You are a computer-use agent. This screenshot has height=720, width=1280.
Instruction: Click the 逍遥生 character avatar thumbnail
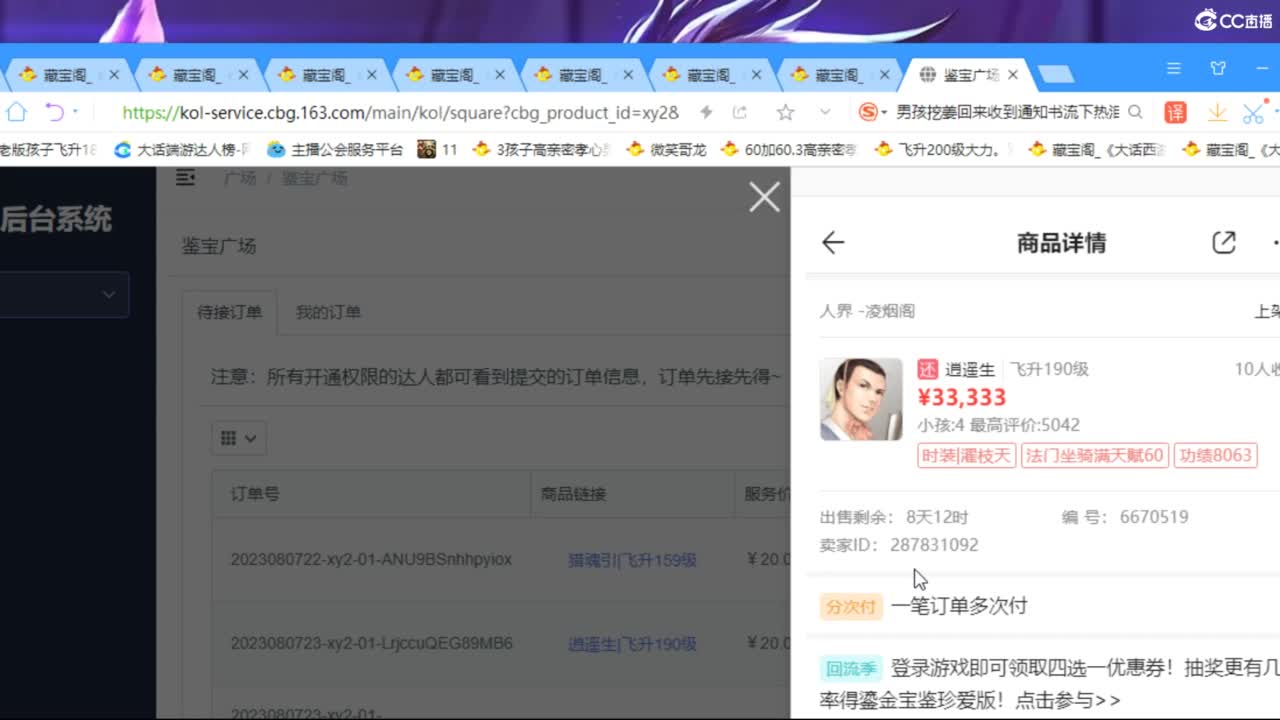click(x=861, y=399)
